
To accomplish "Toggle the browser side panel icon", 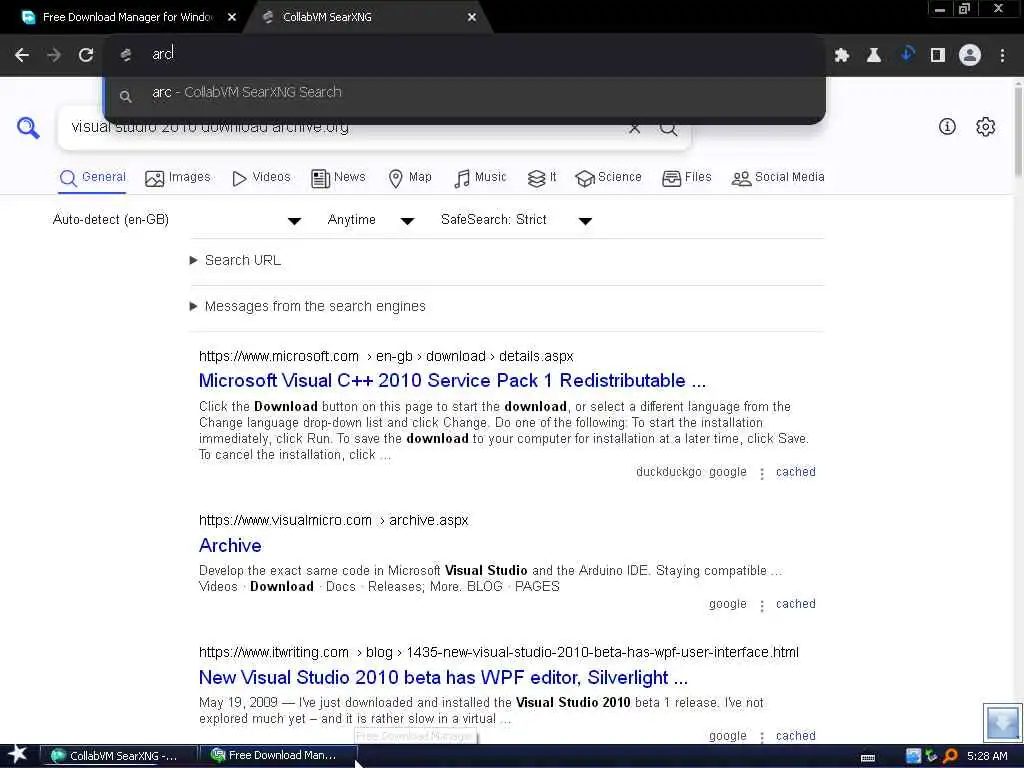I will click(x=938, y=55).
